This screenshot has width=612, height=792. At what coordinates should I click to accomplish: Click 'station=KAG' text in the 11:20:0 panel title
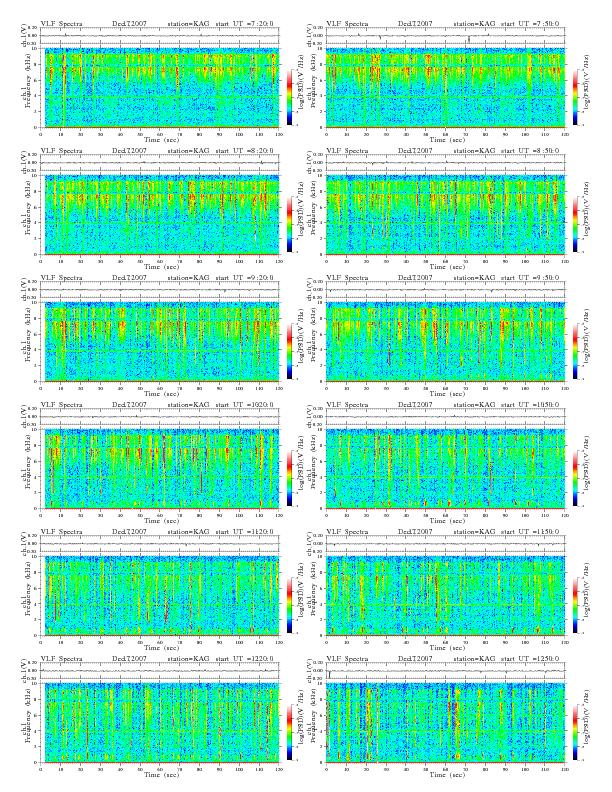[x=188, y=532]
